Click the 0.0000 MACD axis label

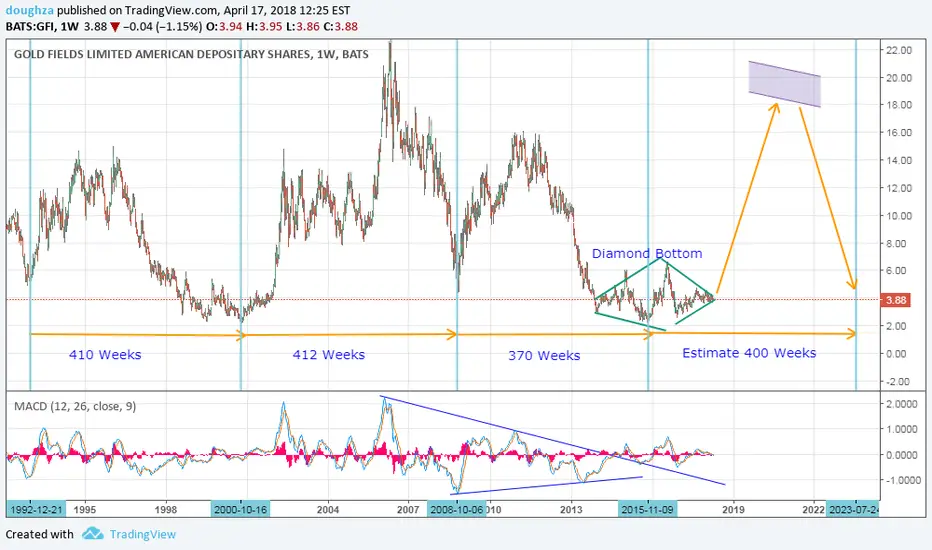pyautogui.click(x=901, y=454)
